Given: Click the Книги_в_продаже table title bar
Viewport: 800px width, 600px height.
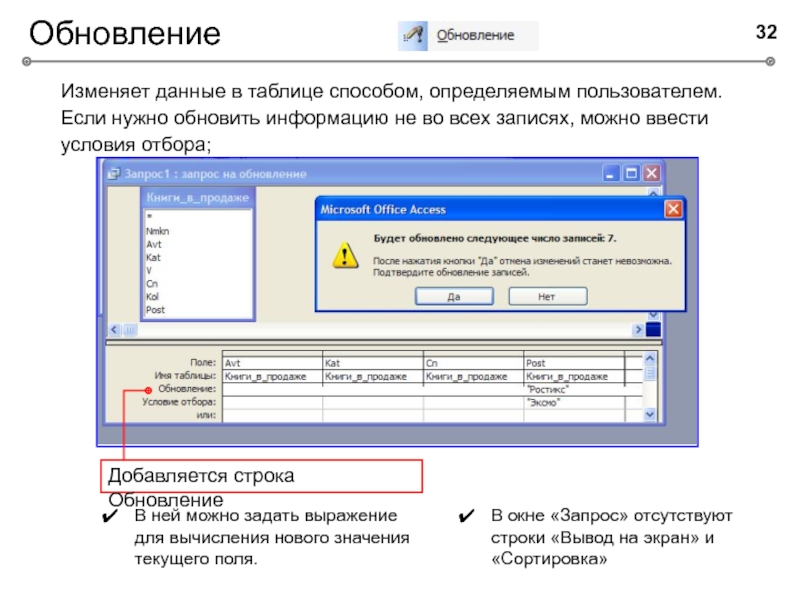Looking at the screenshot, I should tap(196, 198).
